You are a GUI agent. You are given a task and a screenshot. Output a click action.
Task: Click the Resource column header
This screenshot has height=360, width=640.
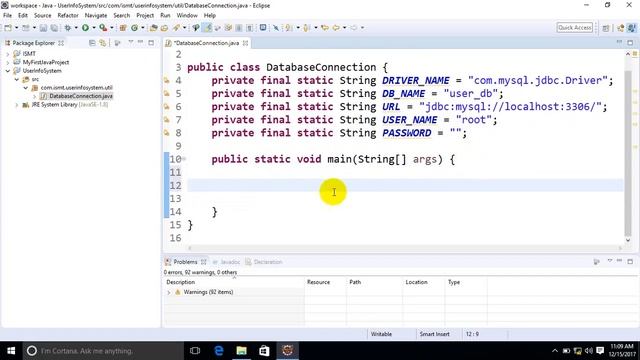[x=318, y=282]
